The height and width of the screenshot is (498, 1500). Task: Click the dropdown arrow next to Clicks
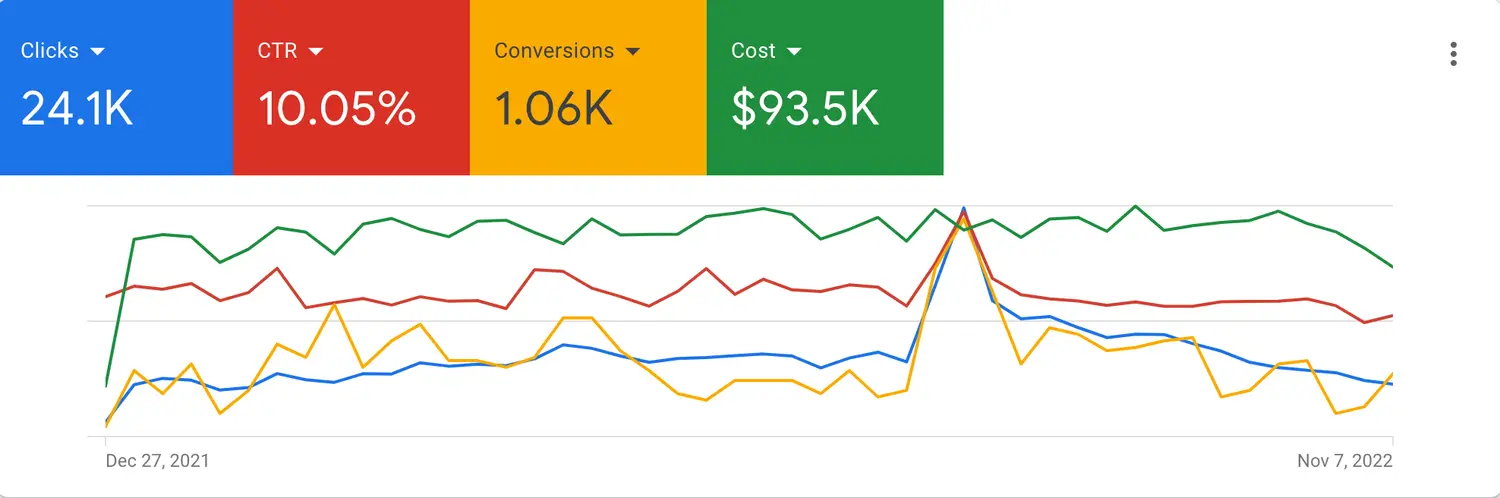(97, 51)
